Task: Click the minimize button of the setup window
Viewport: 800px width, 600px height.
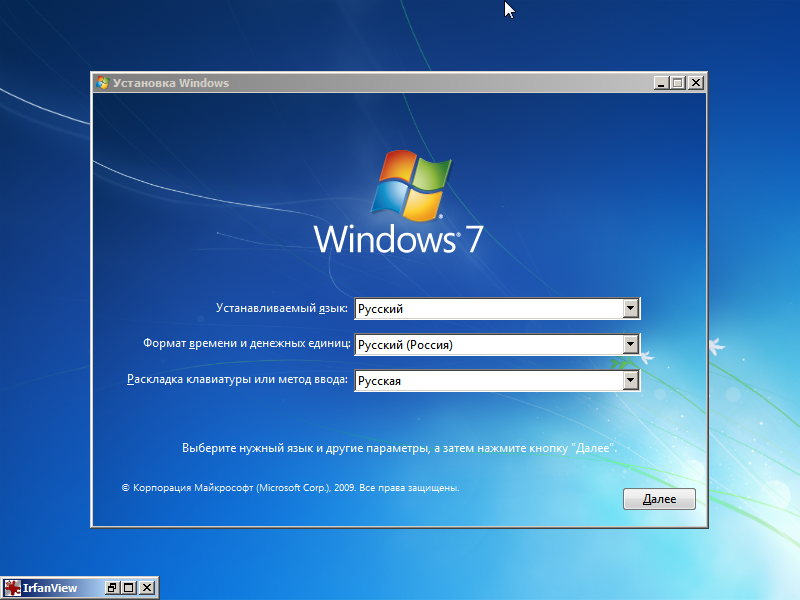Action: pos(661,83)
